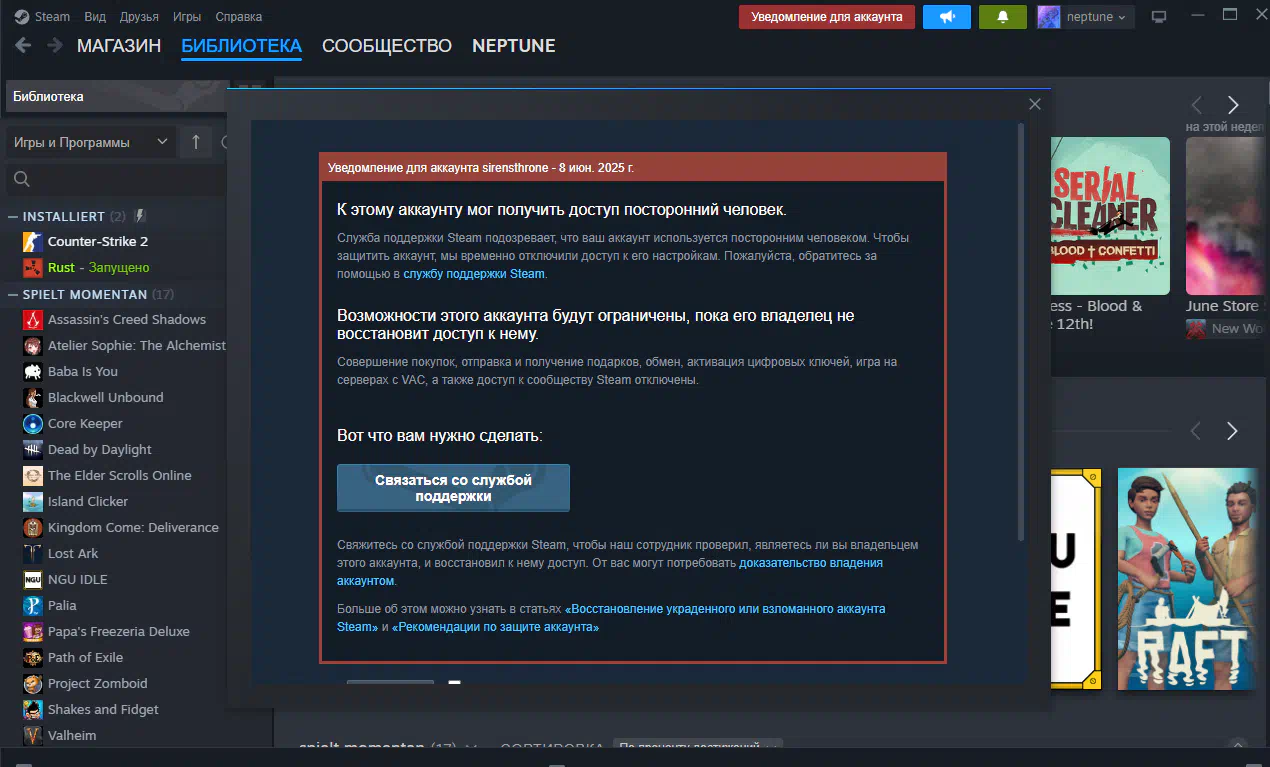Go back with the left navigation arrow

click(x=23, y=45)
